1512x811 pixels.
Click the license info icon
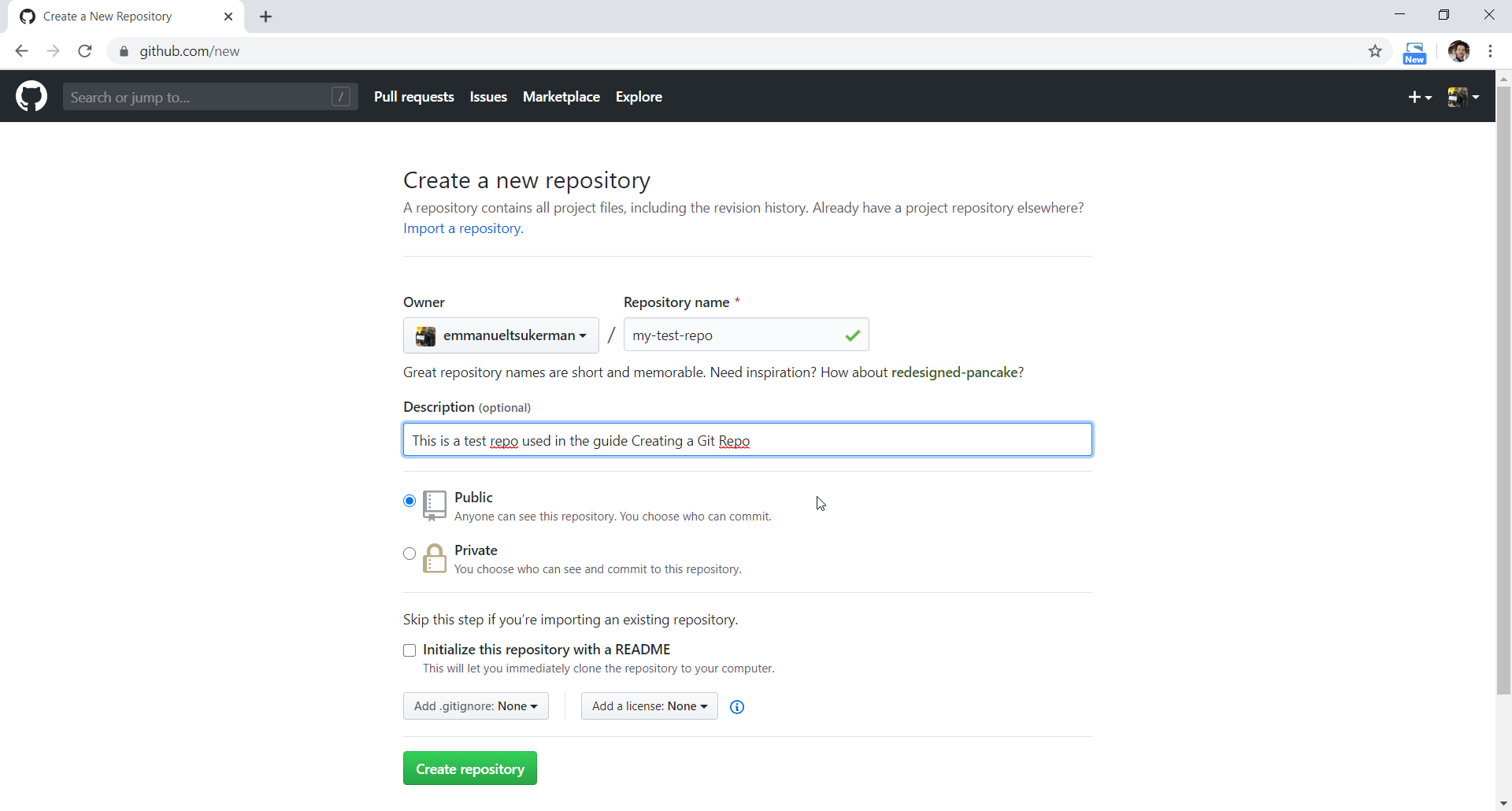point(737,707)
